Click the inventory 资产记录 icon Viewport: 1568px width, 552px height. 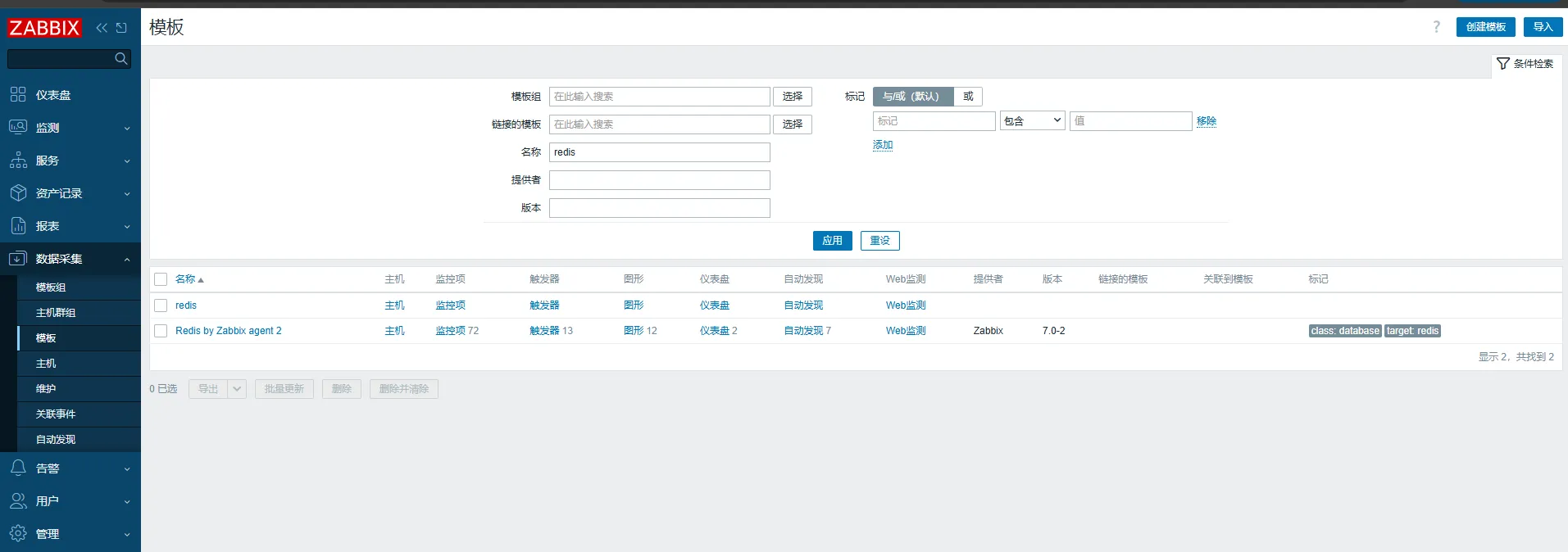(x=18, y=192)
